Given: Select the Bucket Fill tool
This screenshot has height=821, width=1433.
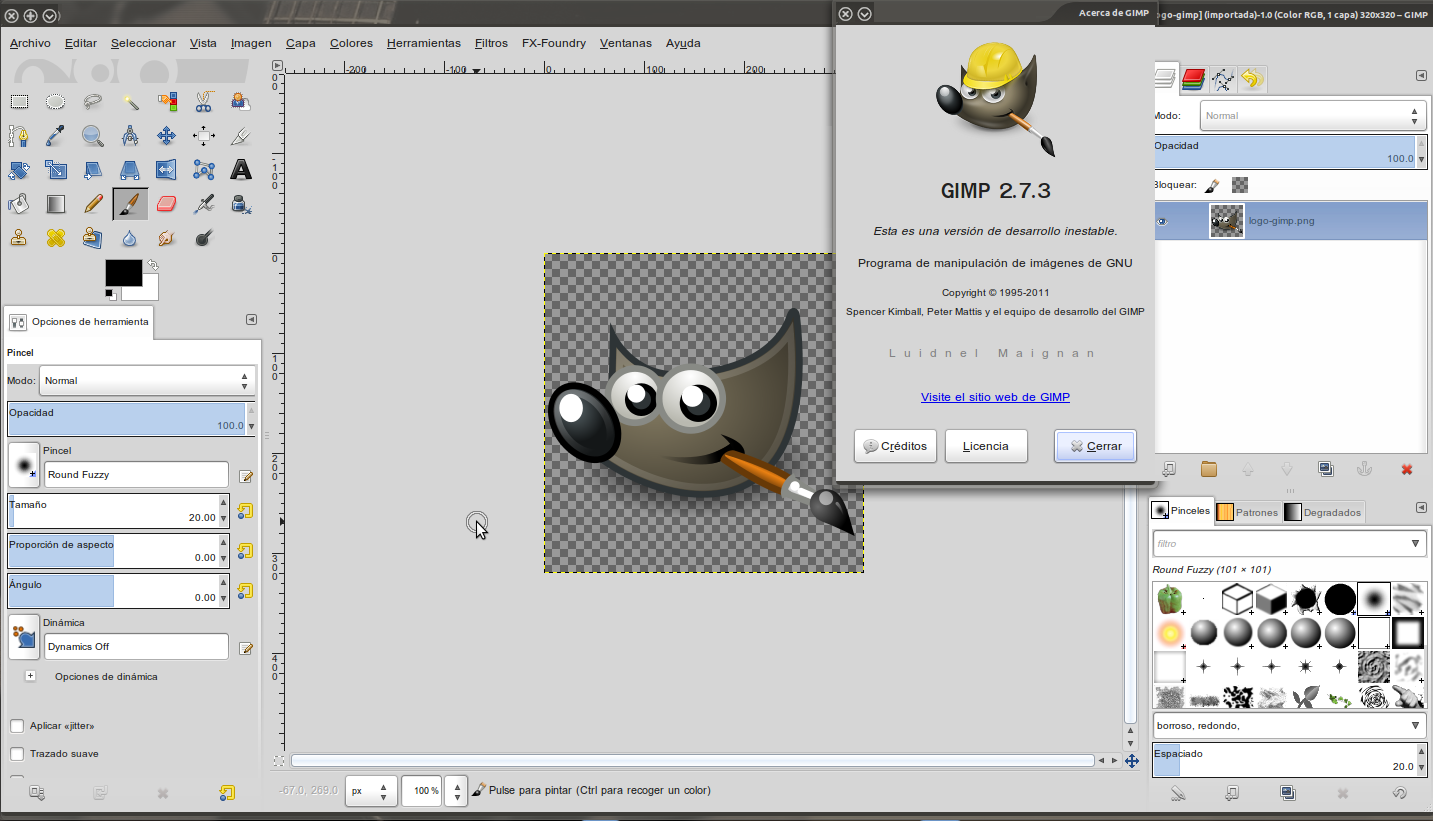Looking at the screenshot, I should [x=18, y=203].
